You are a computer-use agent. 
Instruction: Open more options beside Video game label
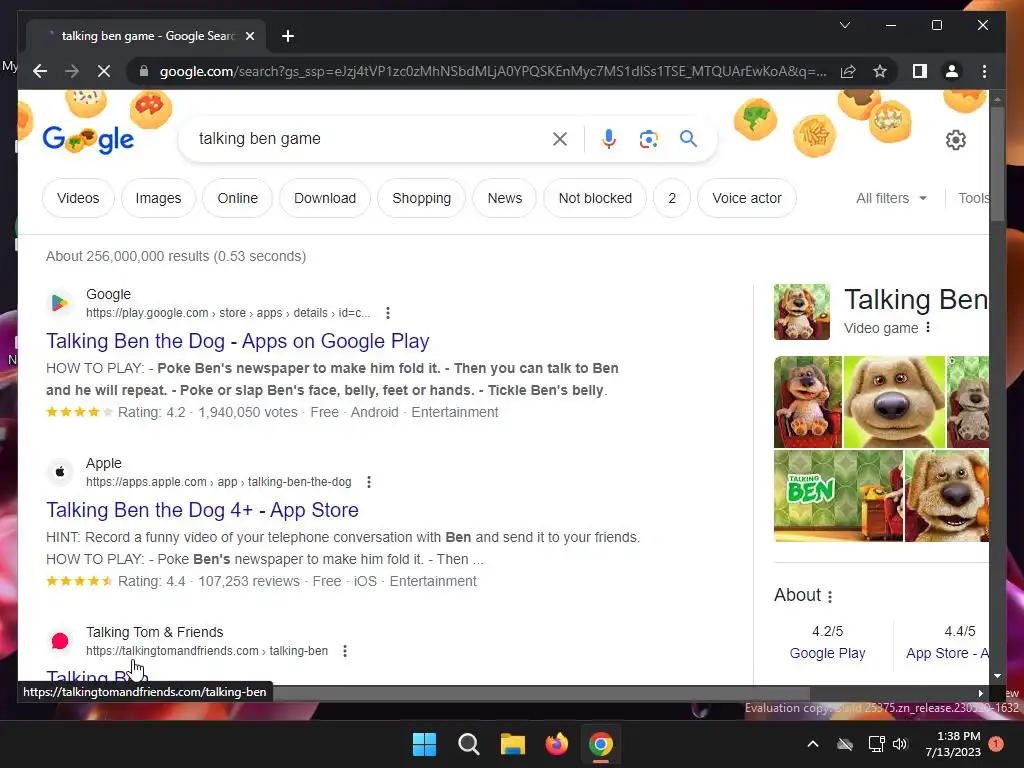click(x=928, y=328)
